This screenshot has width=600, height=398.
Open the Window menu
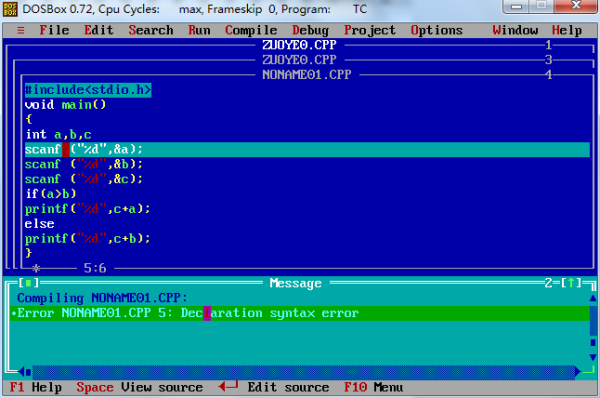click(515, 30)
